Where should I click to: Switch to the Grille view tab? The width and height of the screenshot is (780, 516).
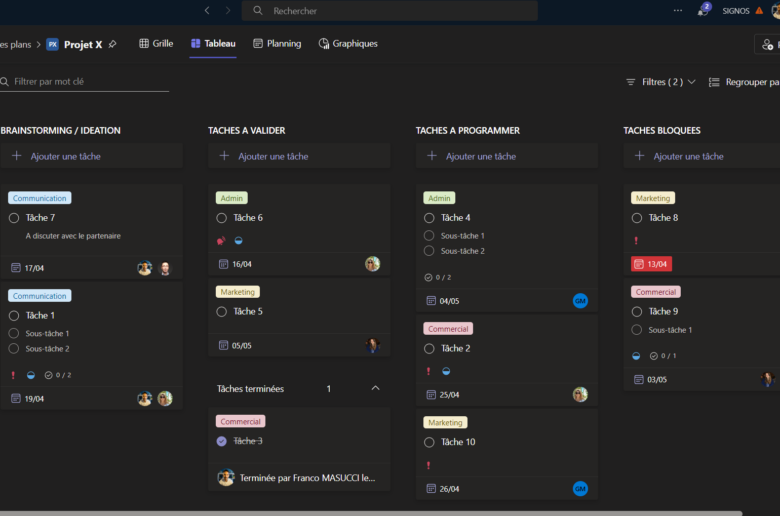tap(156, 44)
